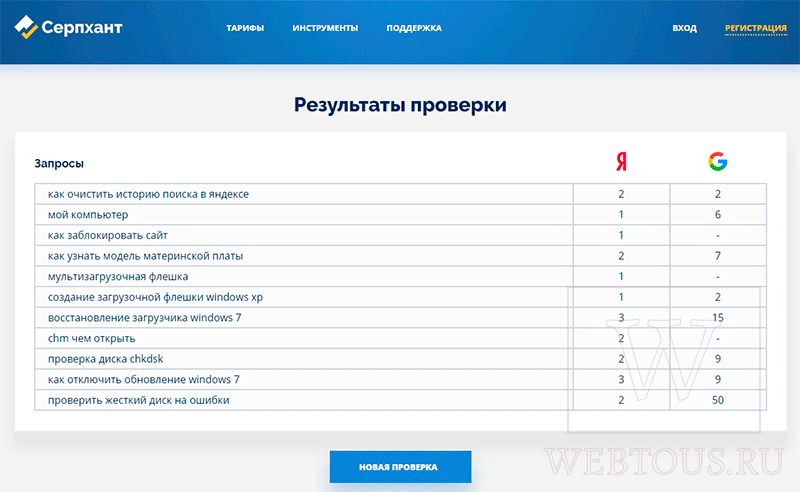Click Google position 2 for windows xp query

click(x=717, y=297)
